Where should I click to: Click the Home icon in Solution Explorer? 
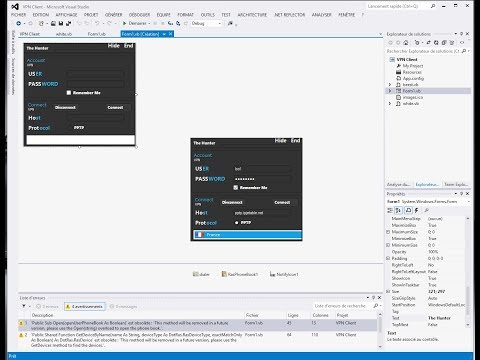click(x=406, y=43)
